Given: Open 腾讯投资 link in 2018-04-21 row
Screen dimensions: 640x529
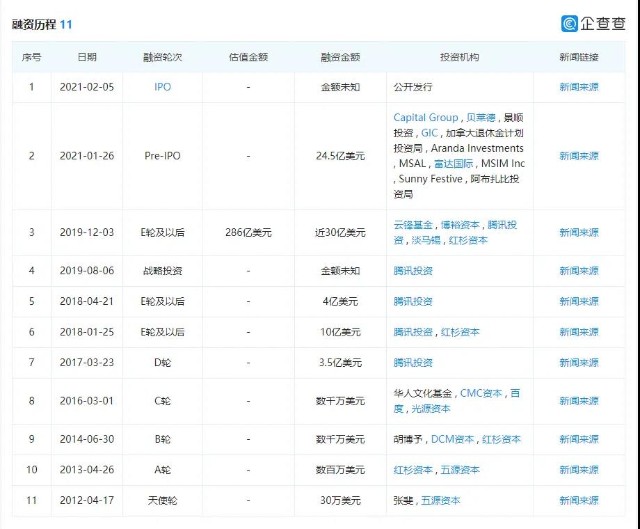Looking at the screenshot, I should click(x=413, y=301).
